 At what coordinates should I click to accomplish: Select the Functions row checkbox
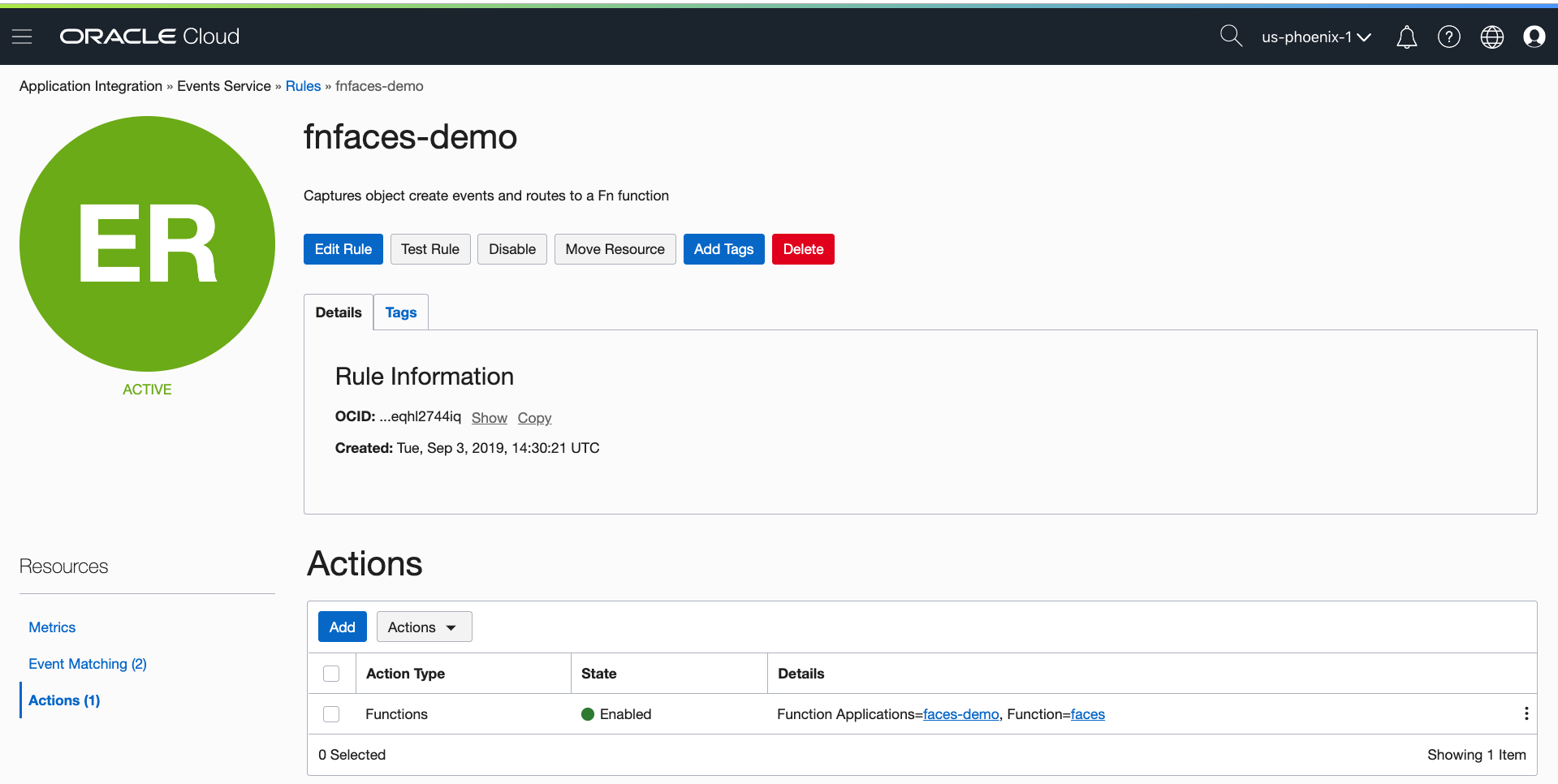click(331, 714)
